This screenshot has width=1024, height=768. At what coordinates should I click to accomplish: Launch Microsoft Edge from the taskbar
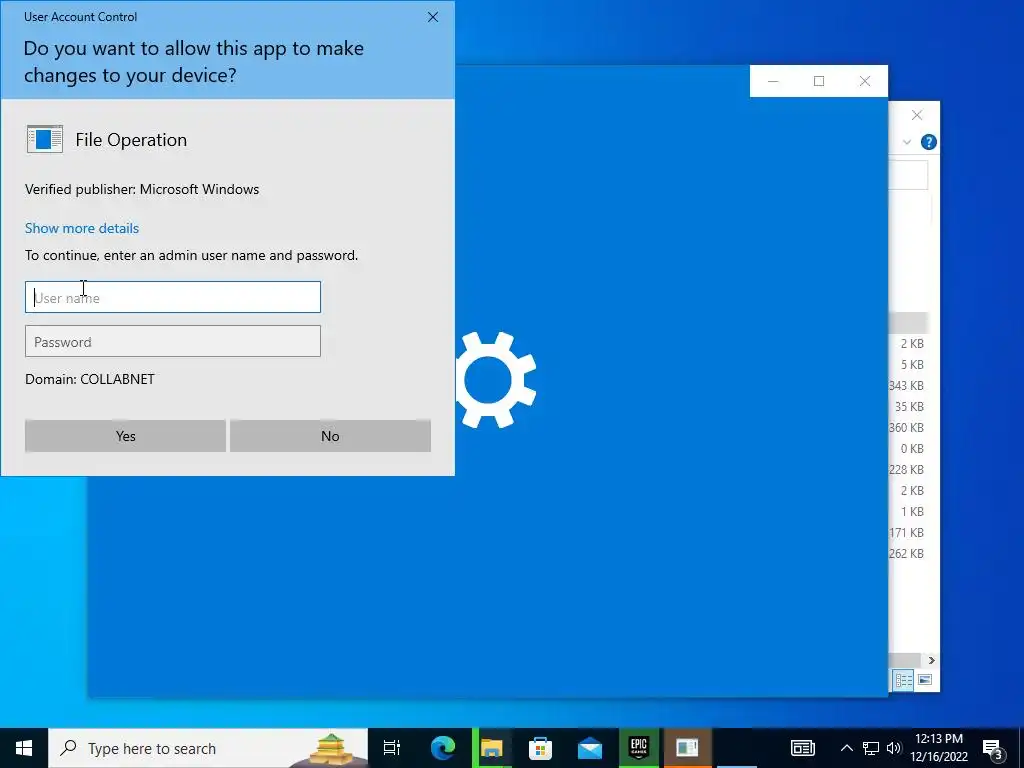click(x=443, y=748)
